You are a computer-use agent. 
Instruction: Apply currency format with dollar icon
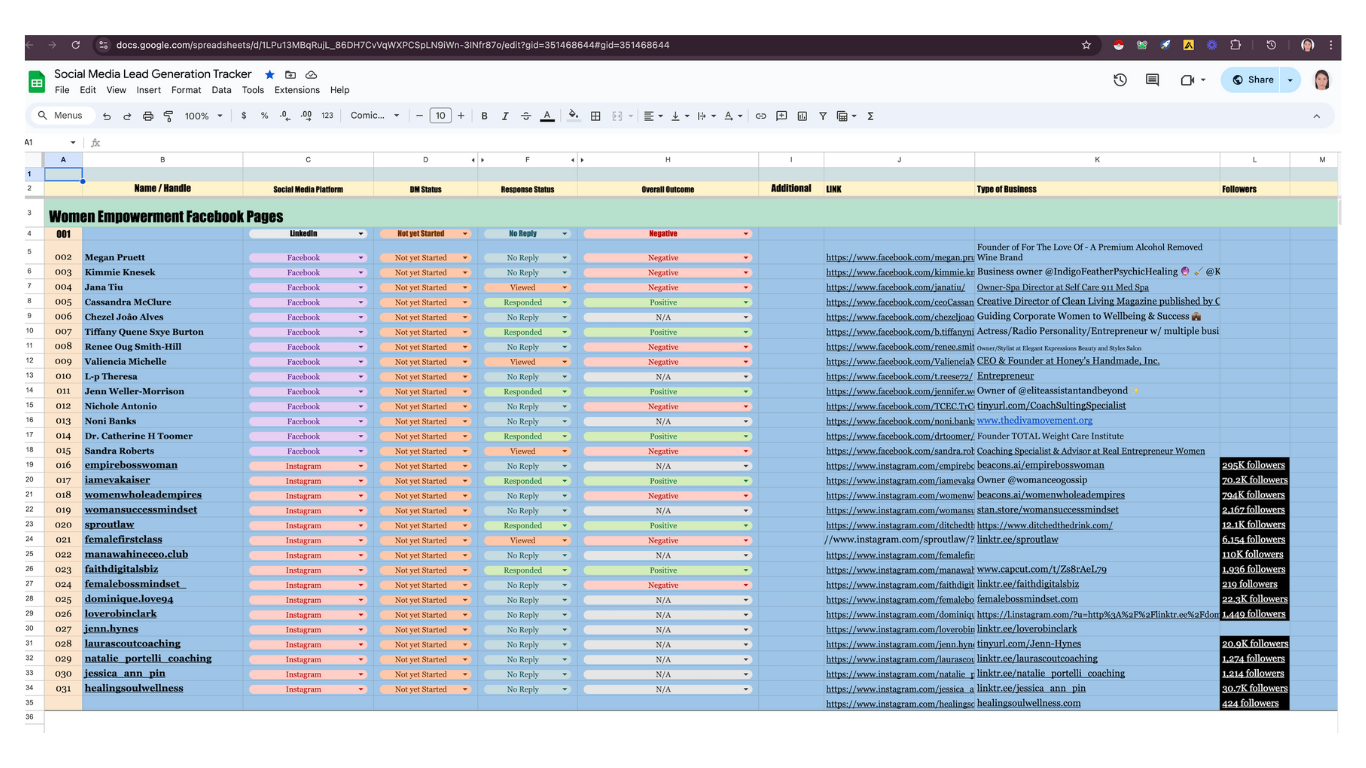[x=244, y=116]
